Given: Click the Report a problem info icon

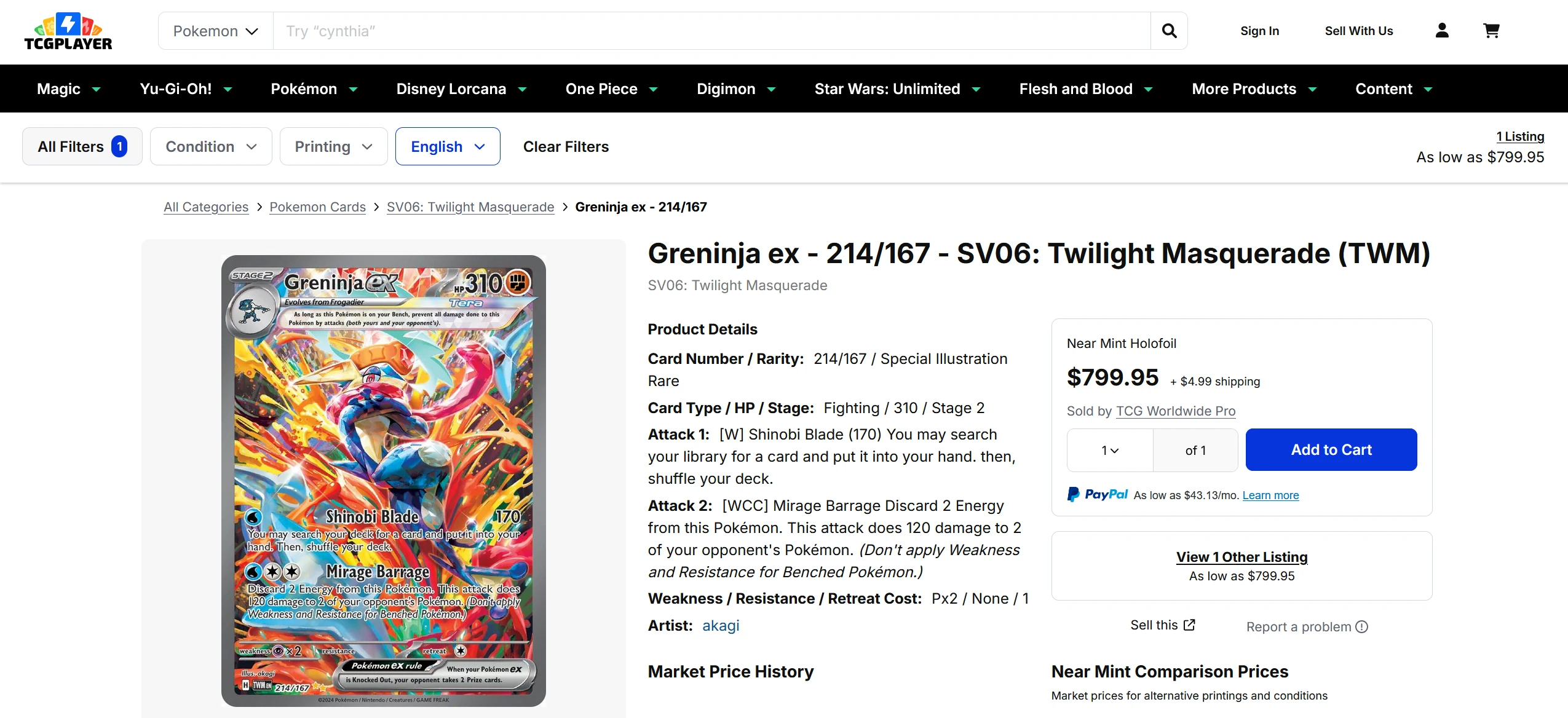Looking at the screenshot, I should [x=1362, y=627].
